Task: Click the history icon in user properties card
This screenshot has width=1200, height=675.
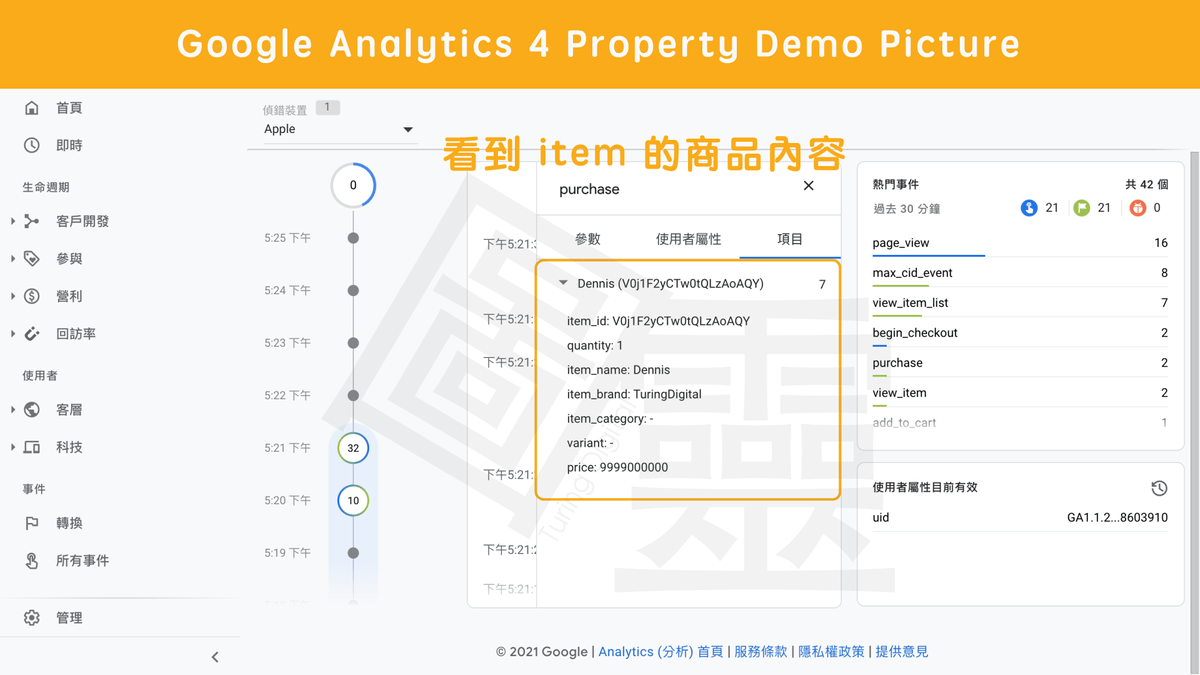Action: coord(1159,488)
